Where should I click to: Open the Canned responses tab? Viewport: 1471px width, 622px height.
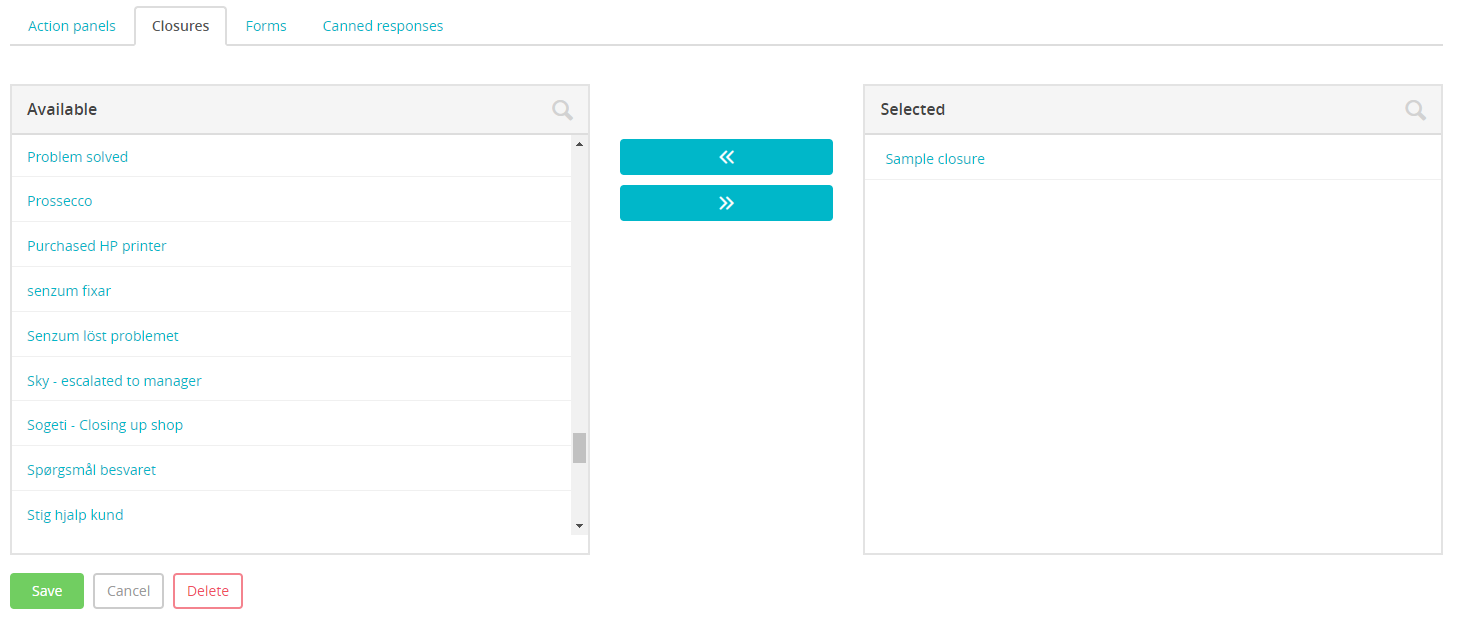click(x=383, y=26)
